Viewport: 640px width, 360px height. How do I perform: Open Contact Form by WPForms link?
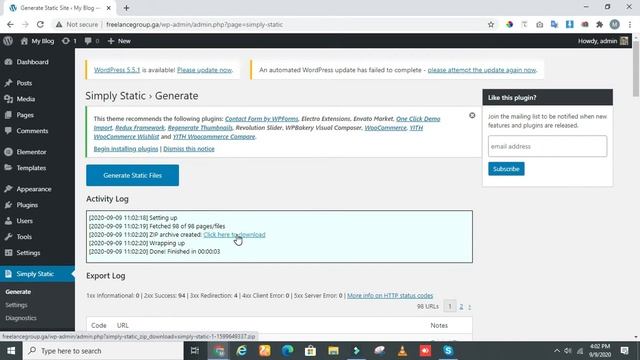click(262, 119)
